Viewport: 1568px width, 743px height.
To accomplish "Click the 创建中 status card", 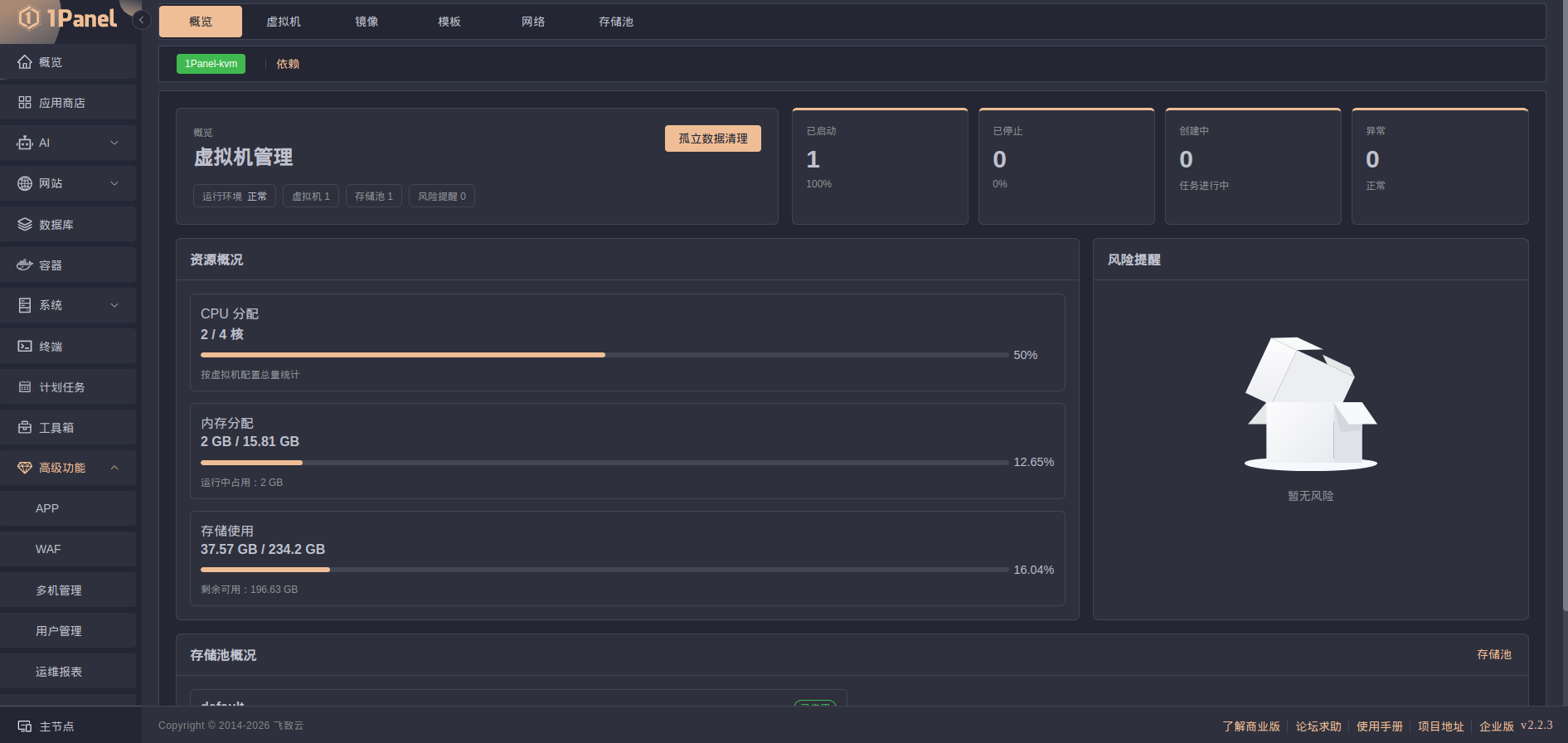I will [x=1253, y=166].
